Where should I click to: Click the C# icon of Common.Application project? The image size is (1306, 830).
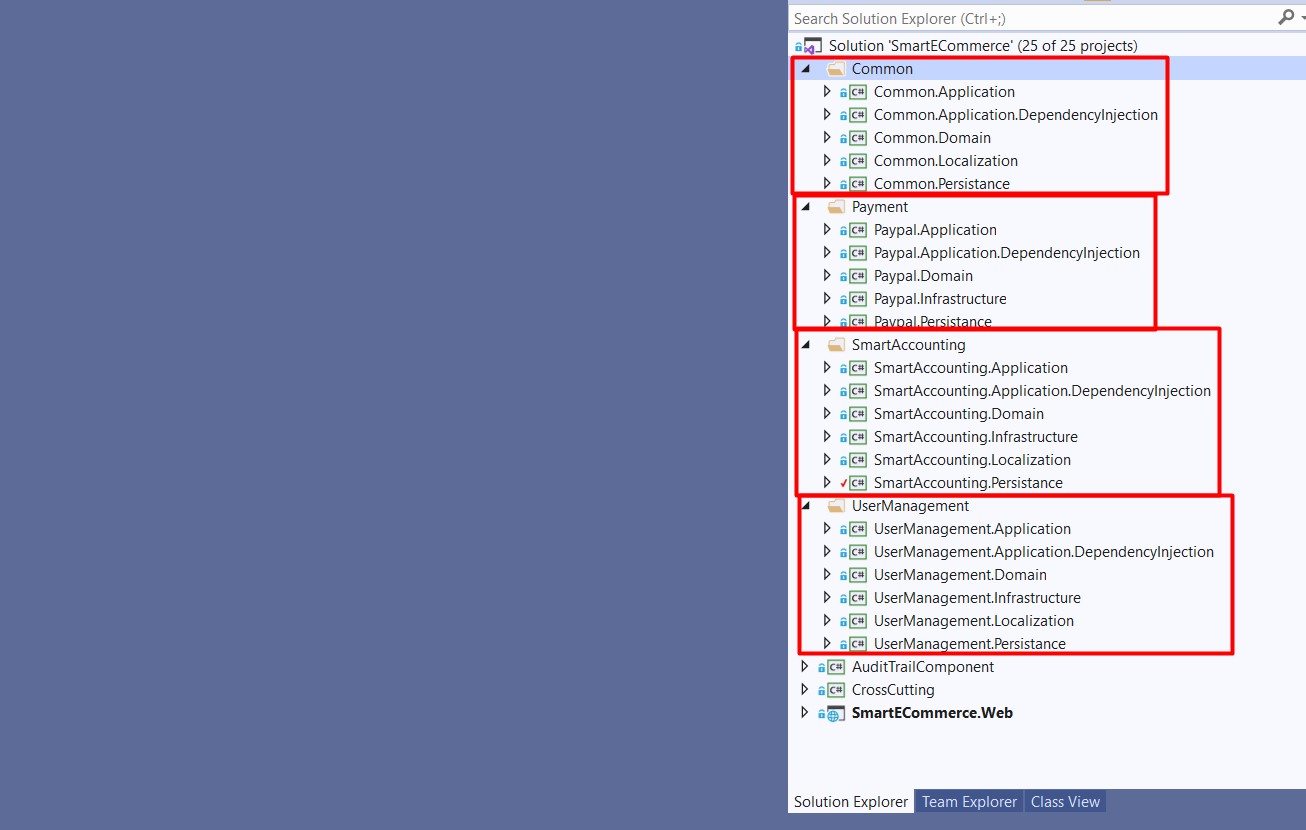(858, 92)
